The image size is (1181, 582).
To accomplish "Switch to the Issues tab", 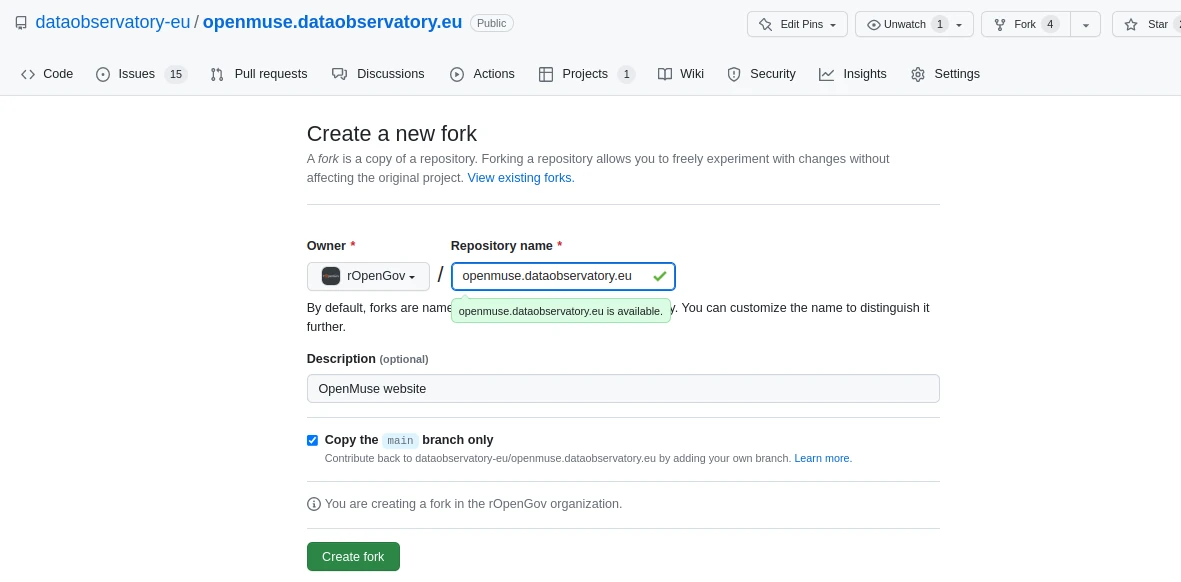I will click(140, 74).
